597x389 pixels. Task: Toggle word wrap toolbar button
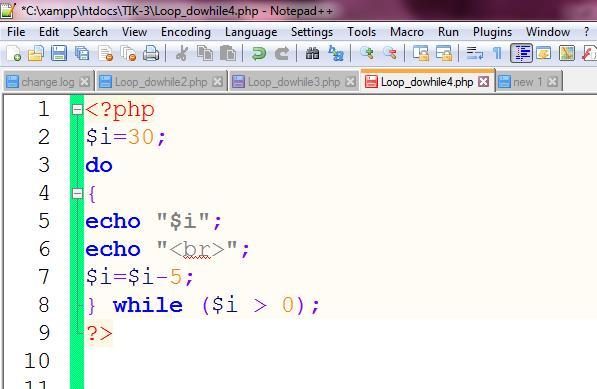point(475,53)
